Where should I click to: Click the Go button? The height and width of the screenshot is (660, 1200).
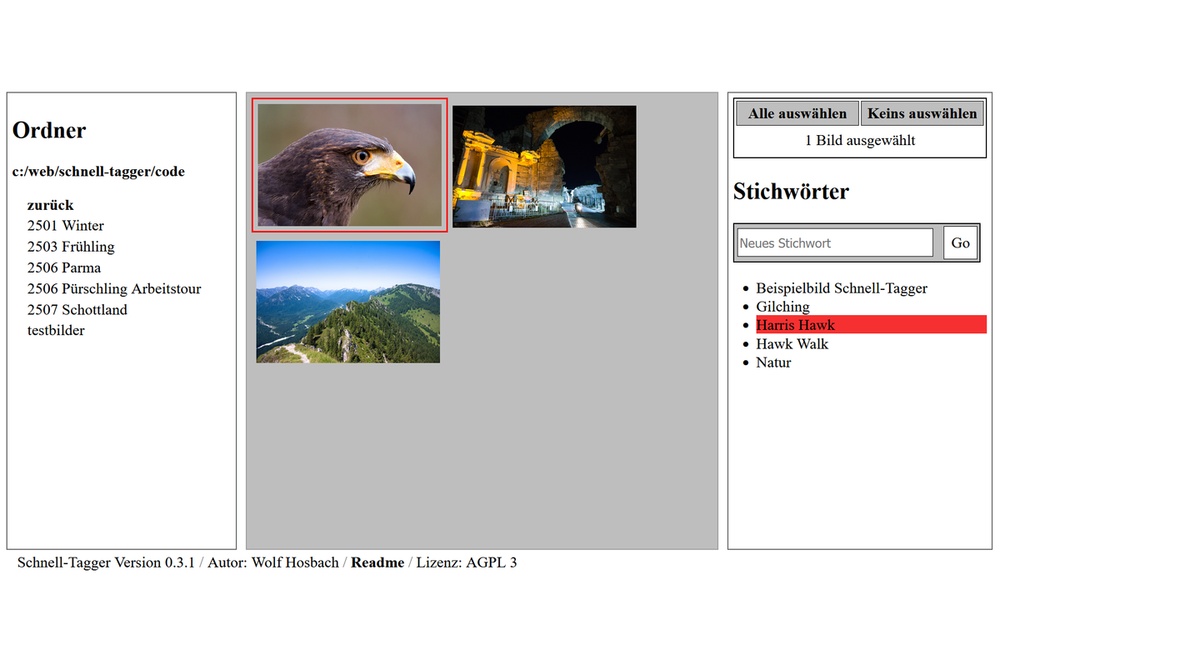960,243
